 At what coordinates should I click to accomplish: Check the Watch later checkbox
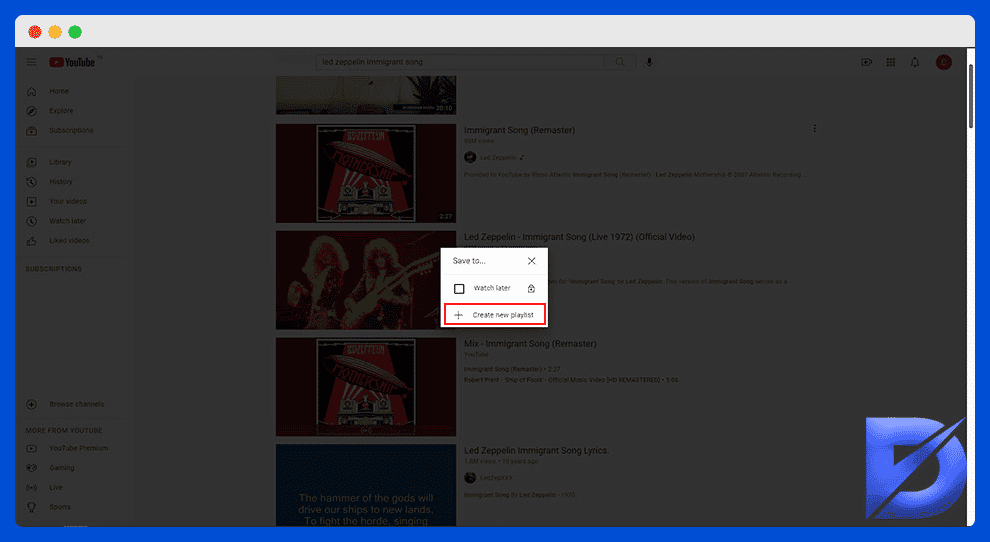(459, 289)
